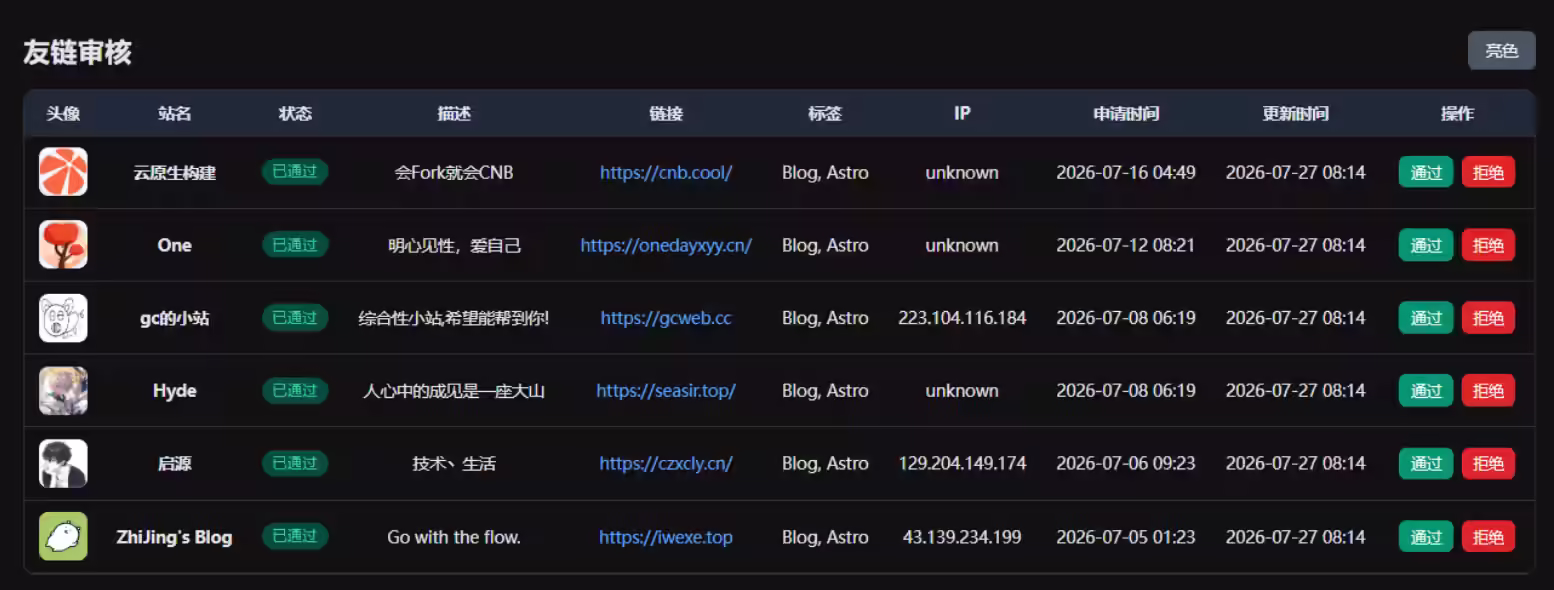
Task: Open the https://cnb.cool/ link
Action: 666,172
